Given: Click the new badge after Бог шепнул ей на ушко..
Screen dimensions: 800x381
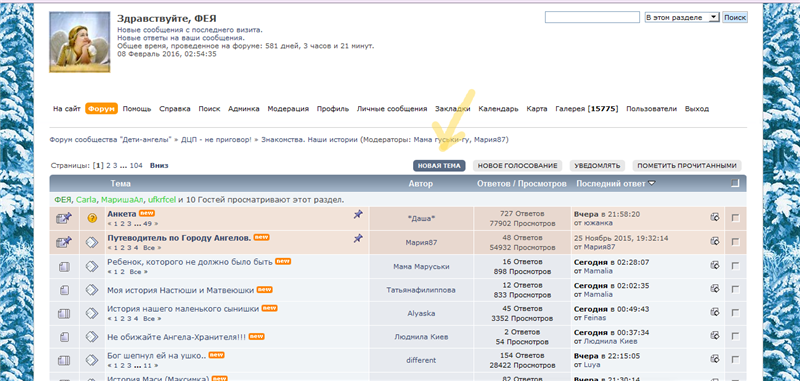Looking at the screenshot, I should click(217, 355).
